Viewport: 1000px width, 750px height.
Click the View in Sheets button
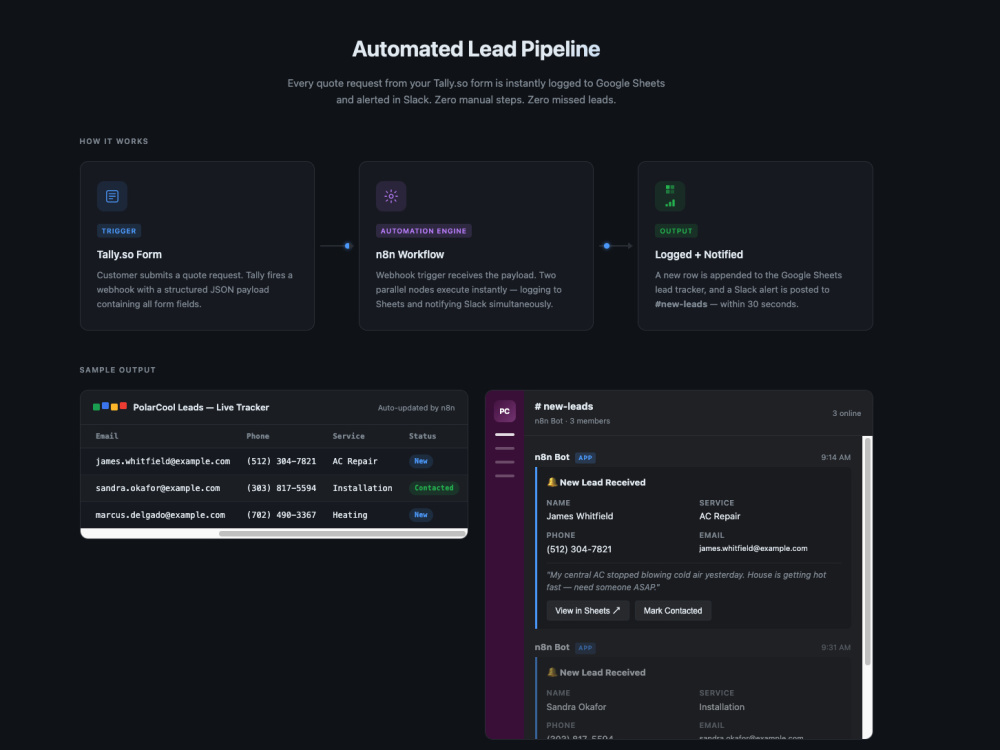(587, 610)
